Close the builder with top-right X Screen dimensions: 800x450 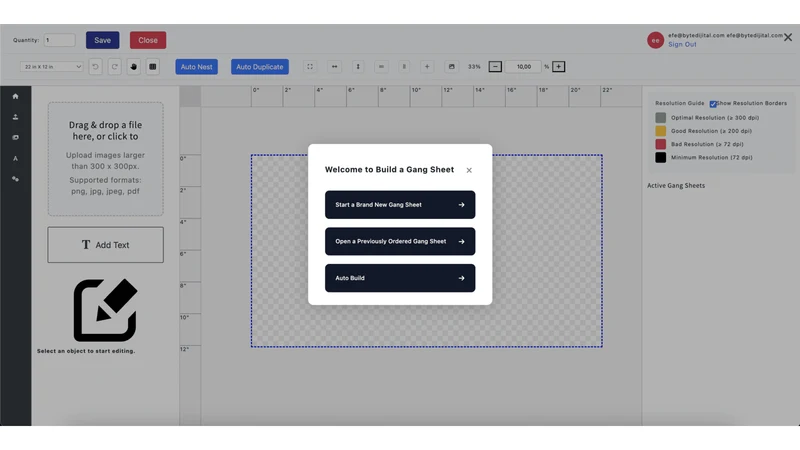(788, 37)
